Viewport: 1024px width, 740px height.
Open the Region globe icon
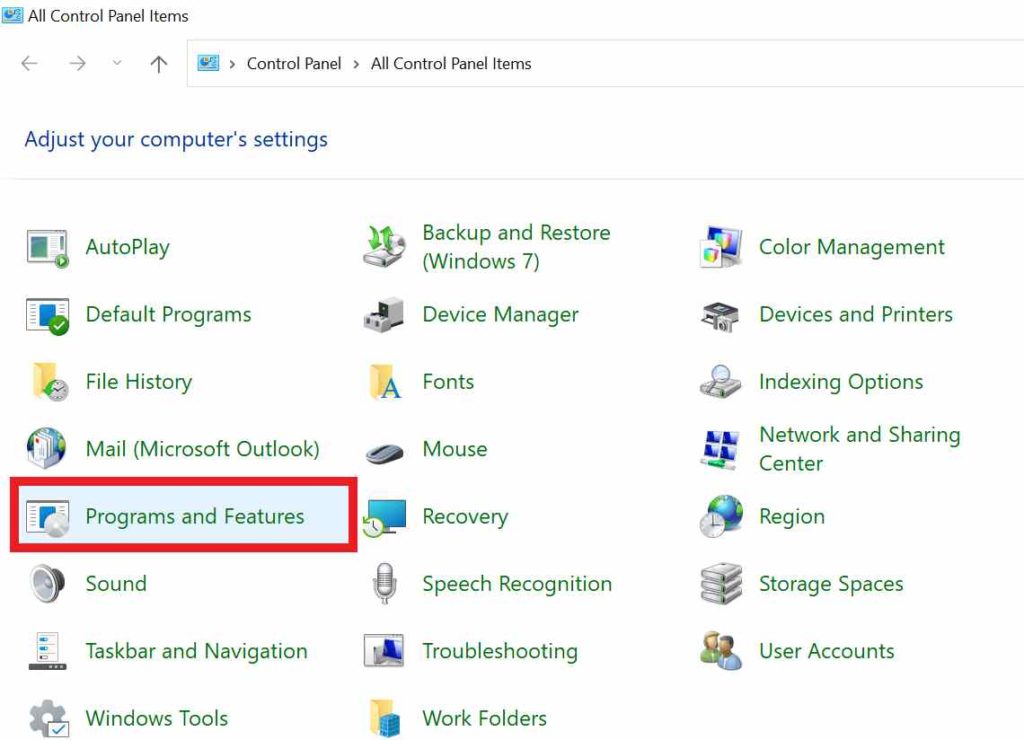721,517
